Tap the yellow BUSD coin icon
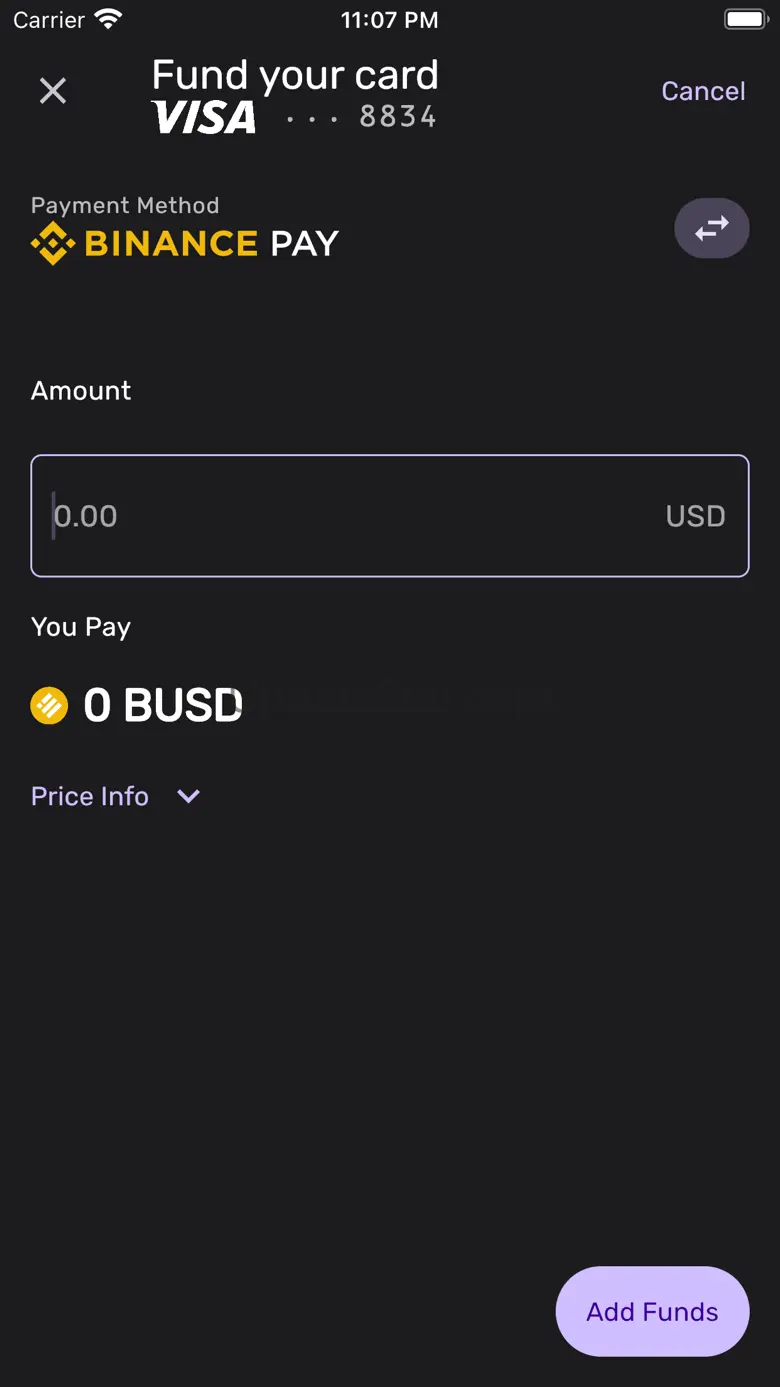 coord(49,706)
